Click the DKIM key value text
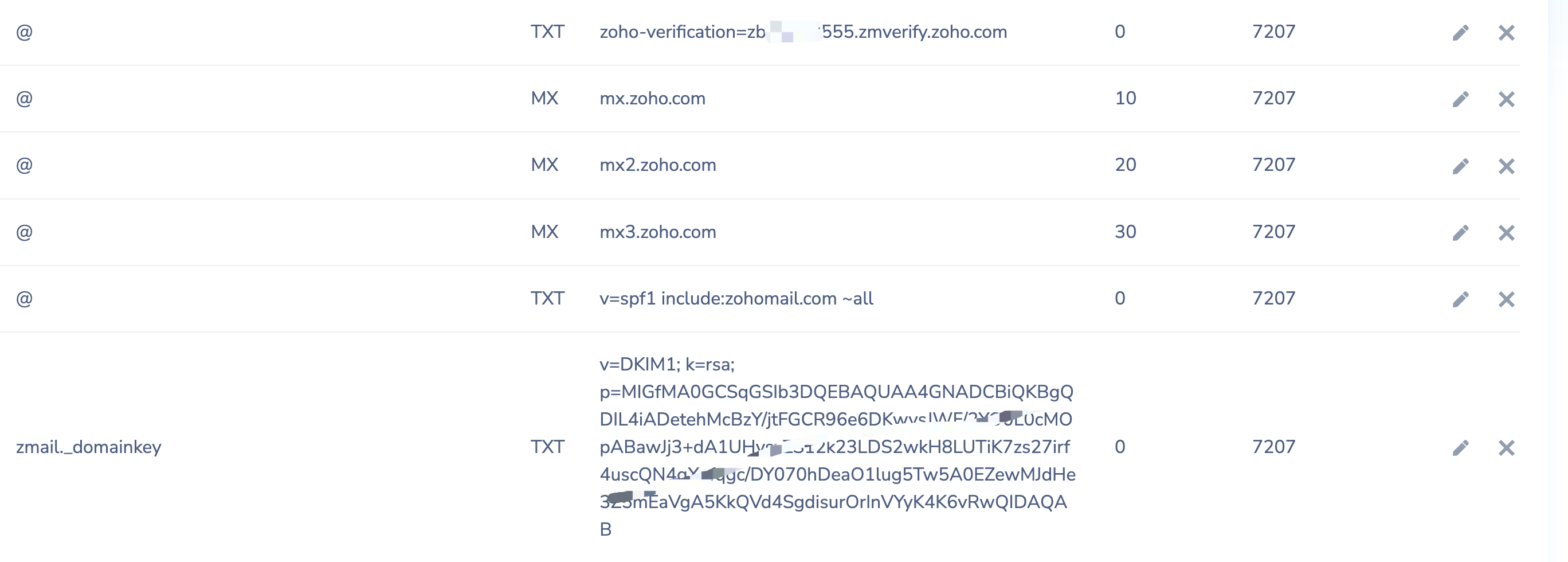The width and height of the screenshot is (1568, 562). click(837, 447)
